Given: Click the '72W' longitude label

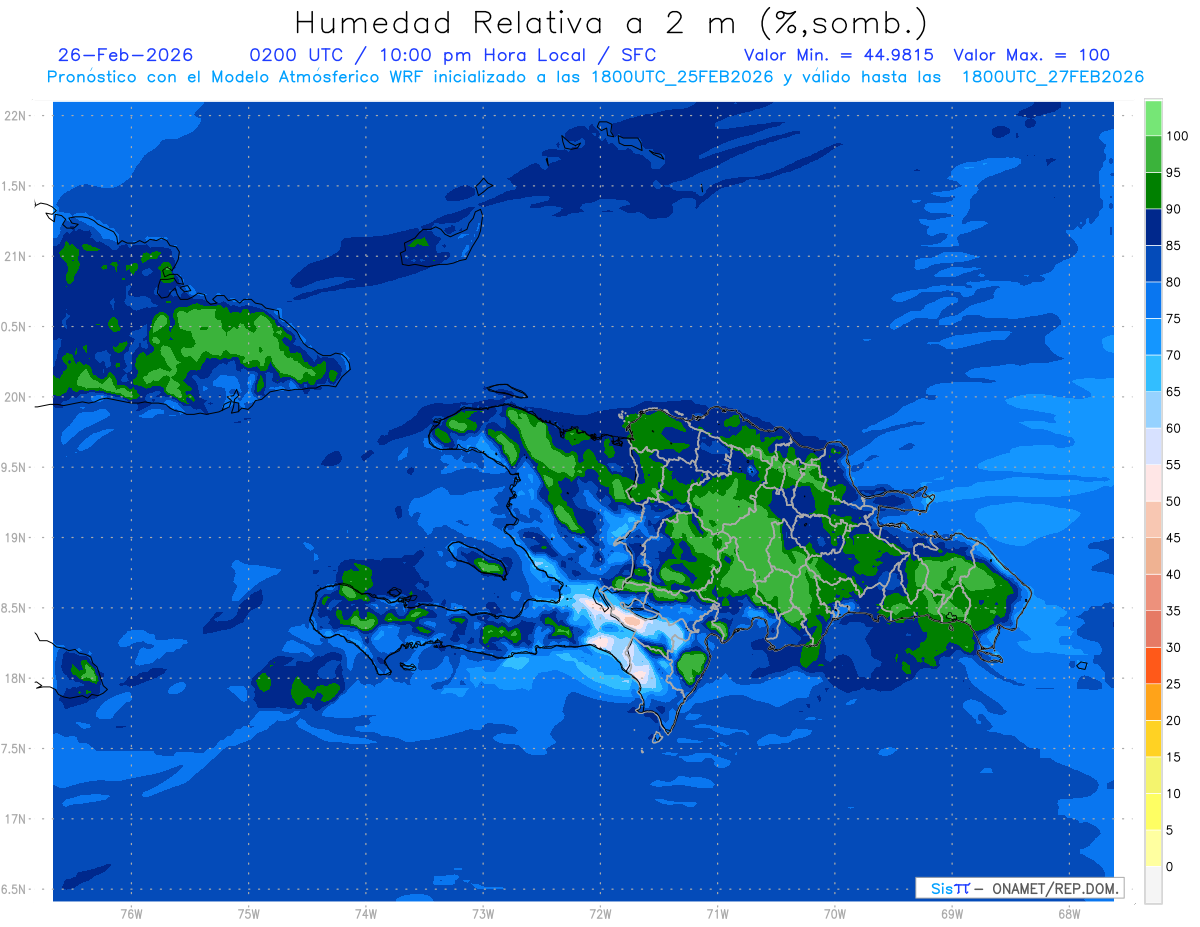Looking at the screenshot, I should 600,915.
